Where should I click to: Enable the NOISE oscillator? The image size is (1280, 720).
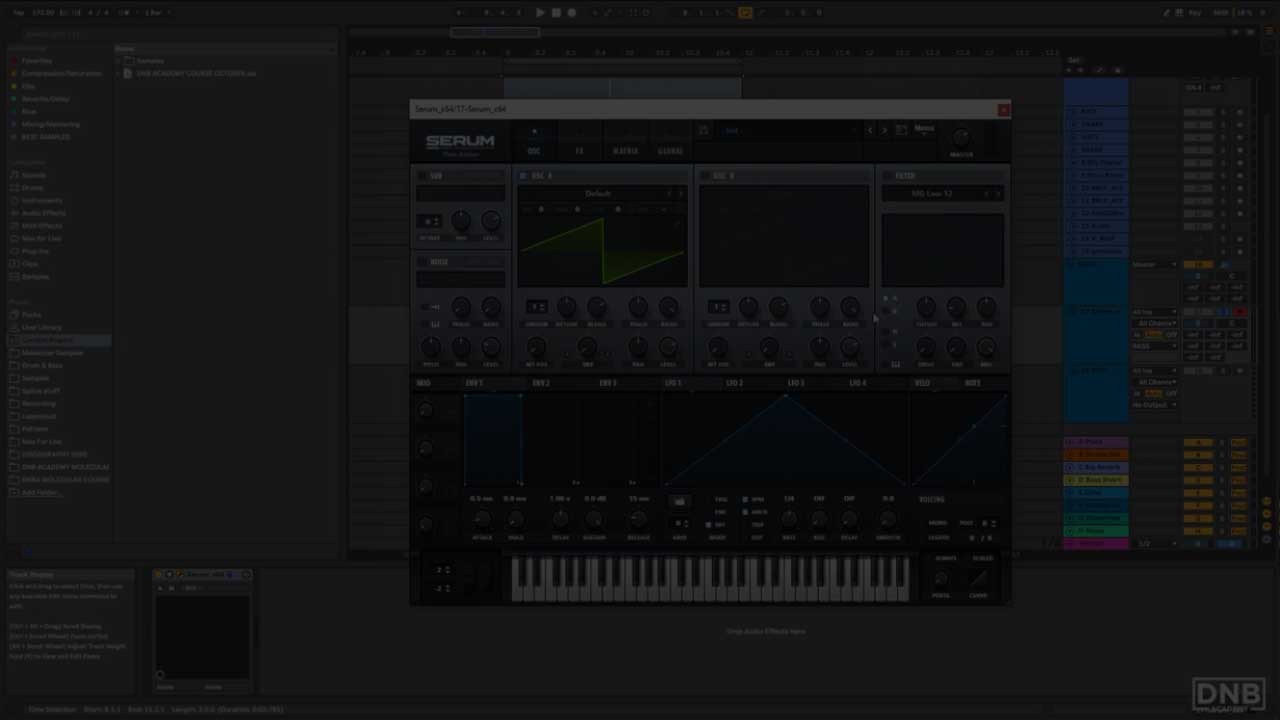[423, 262]
